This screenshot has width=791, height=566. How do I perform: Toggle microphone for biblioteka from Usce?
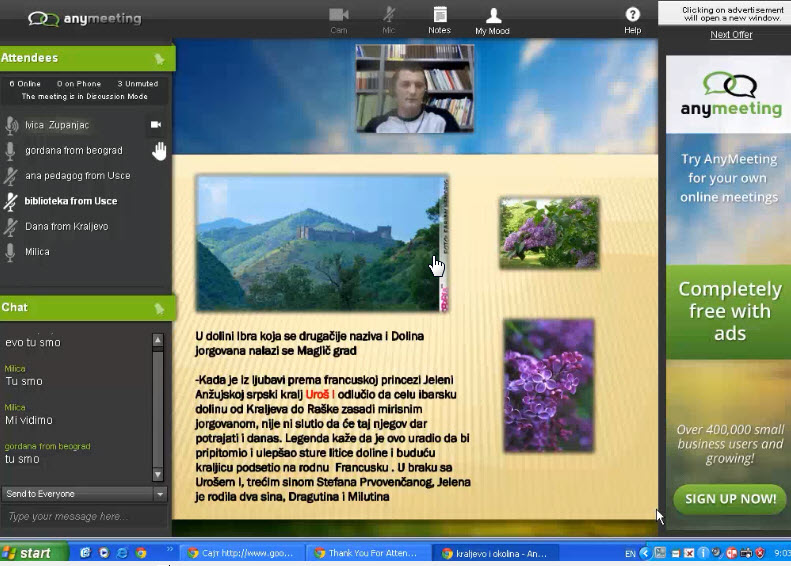tap(11, 201)
